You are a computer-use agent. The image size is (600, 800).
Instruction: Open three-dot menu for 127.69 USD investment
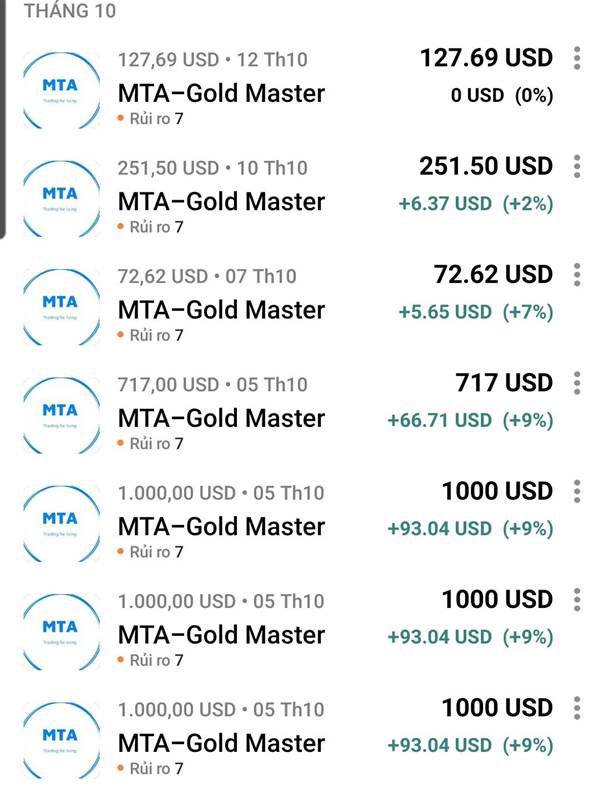click(x=577, y=58)
